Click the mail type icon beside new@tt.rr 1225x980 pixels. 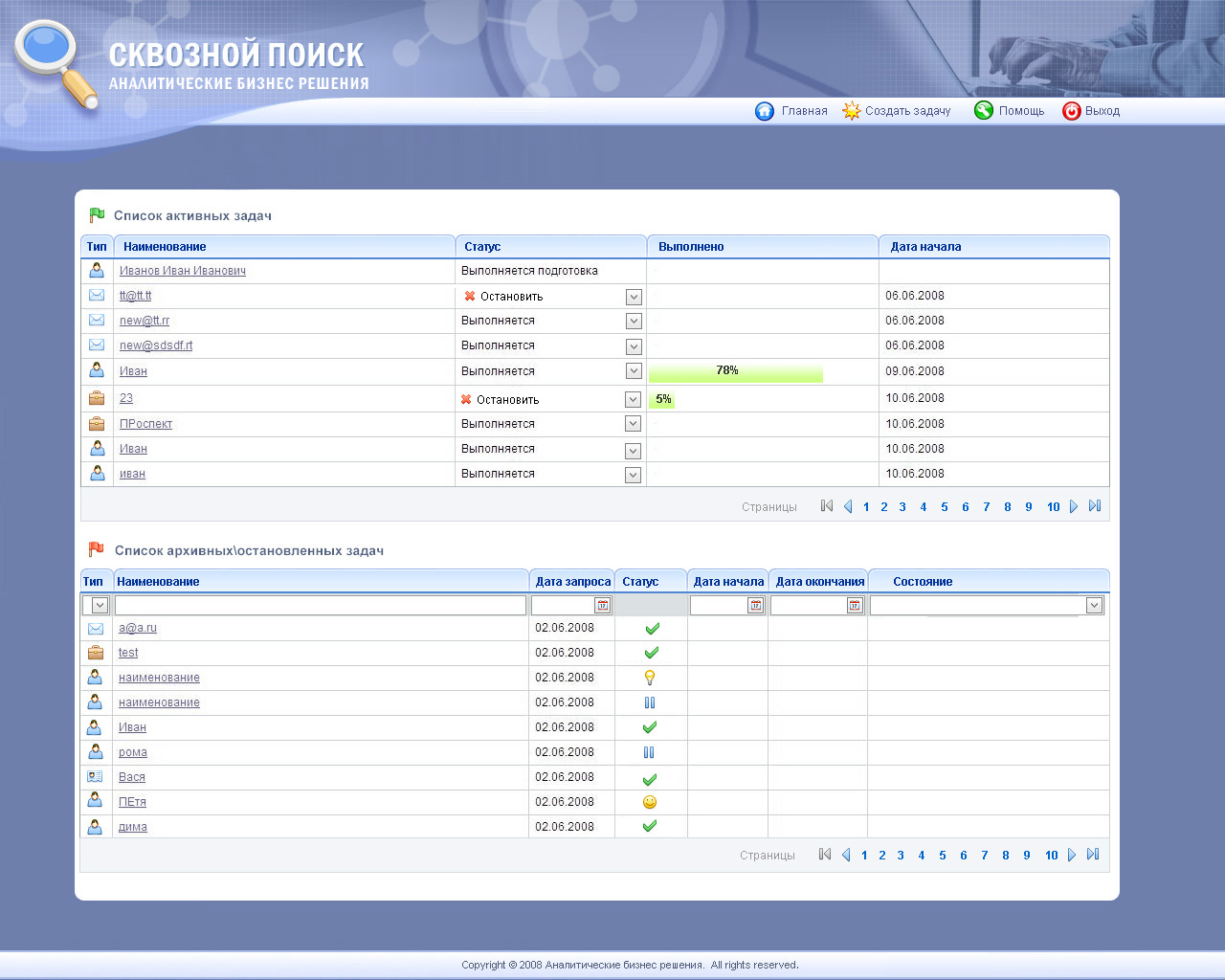click(97, 321)
